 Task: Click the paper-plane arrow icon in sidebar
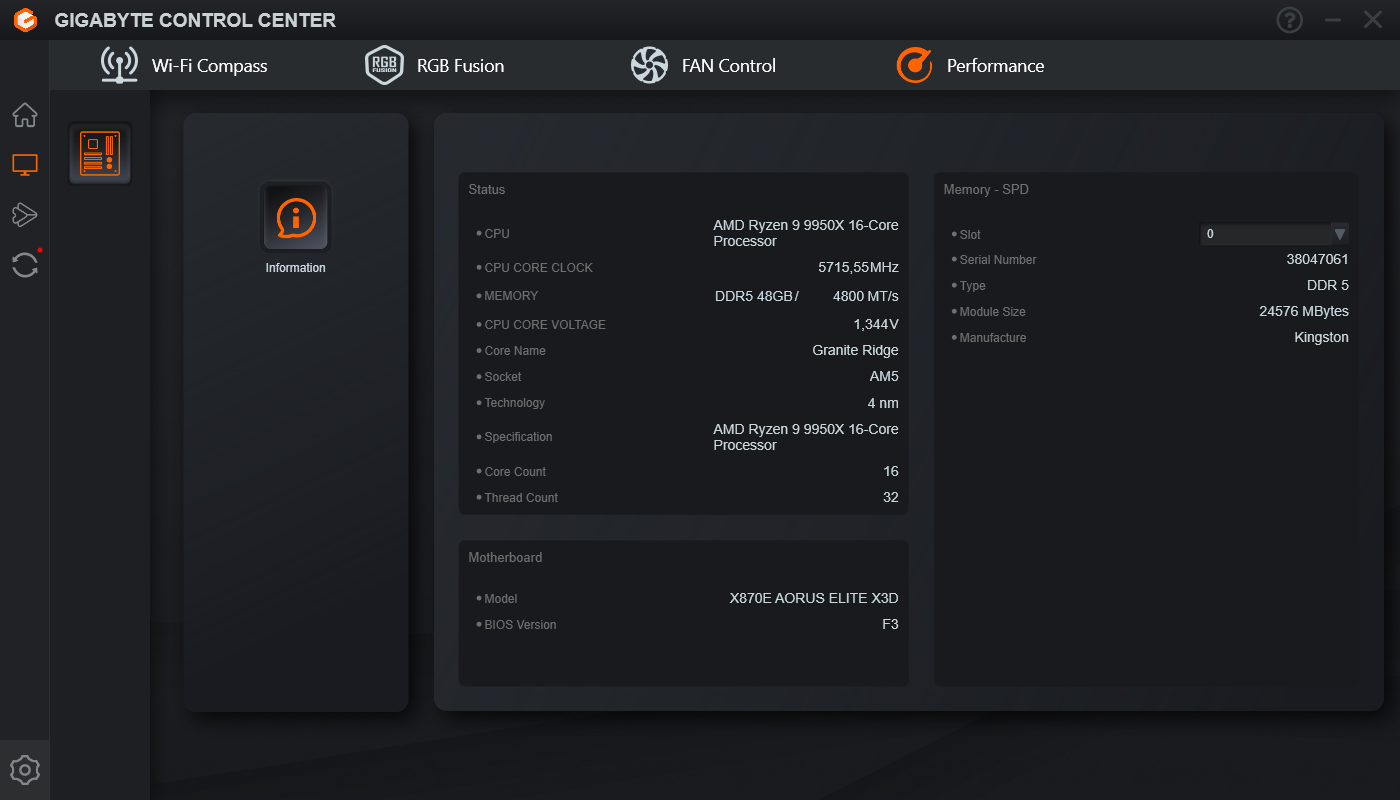coord(25,214)
